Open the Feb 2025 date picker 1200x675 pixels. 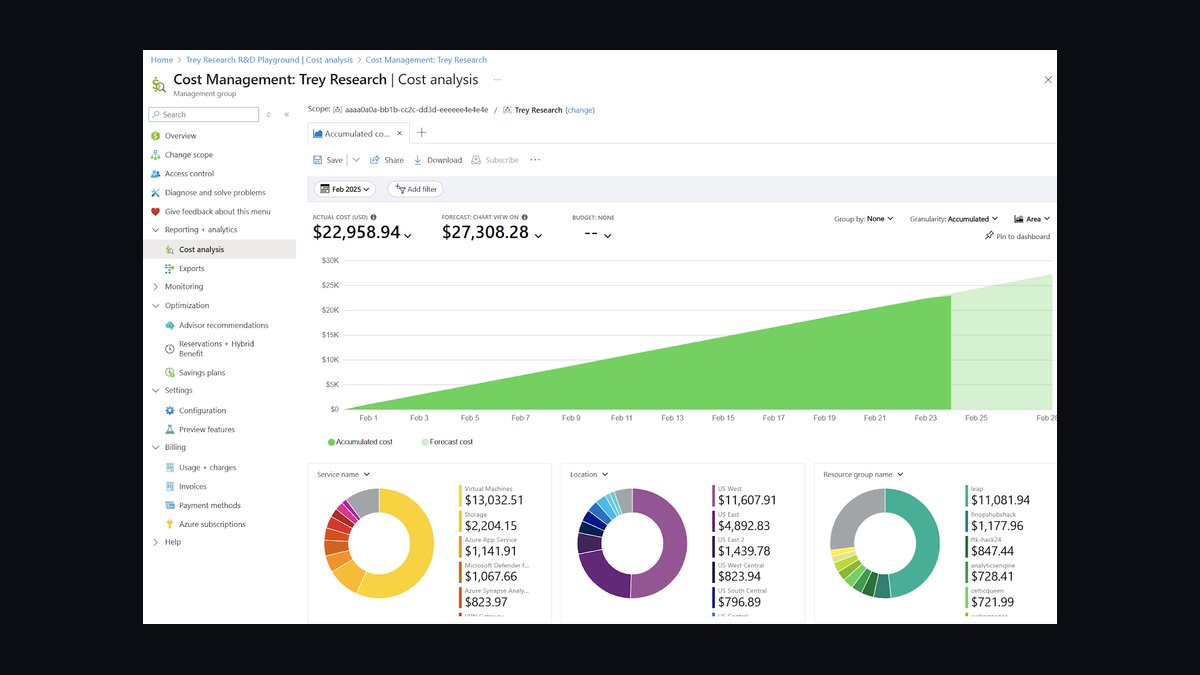pyautogui.click(x=344, y=189)
